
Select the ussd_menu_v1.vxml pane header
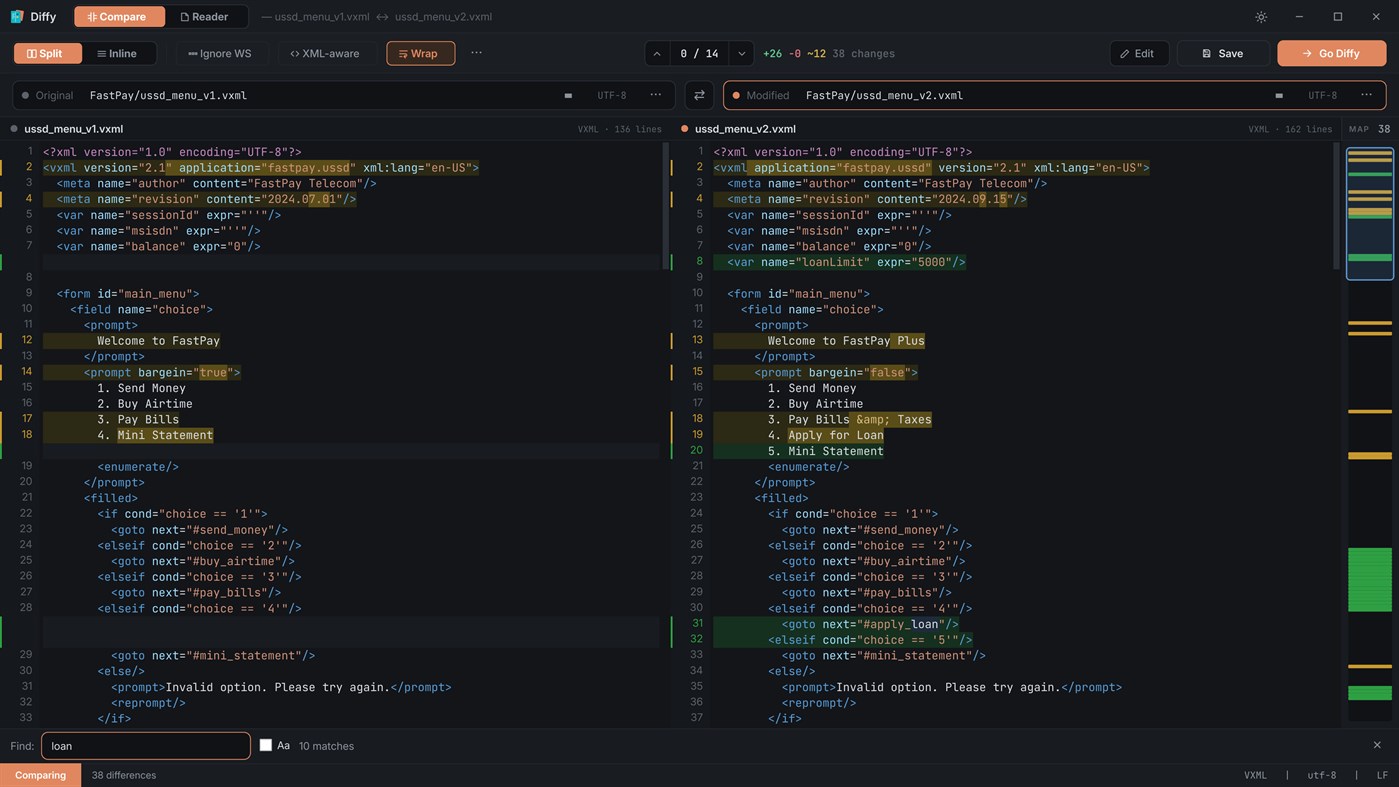[x=337, y=129]
